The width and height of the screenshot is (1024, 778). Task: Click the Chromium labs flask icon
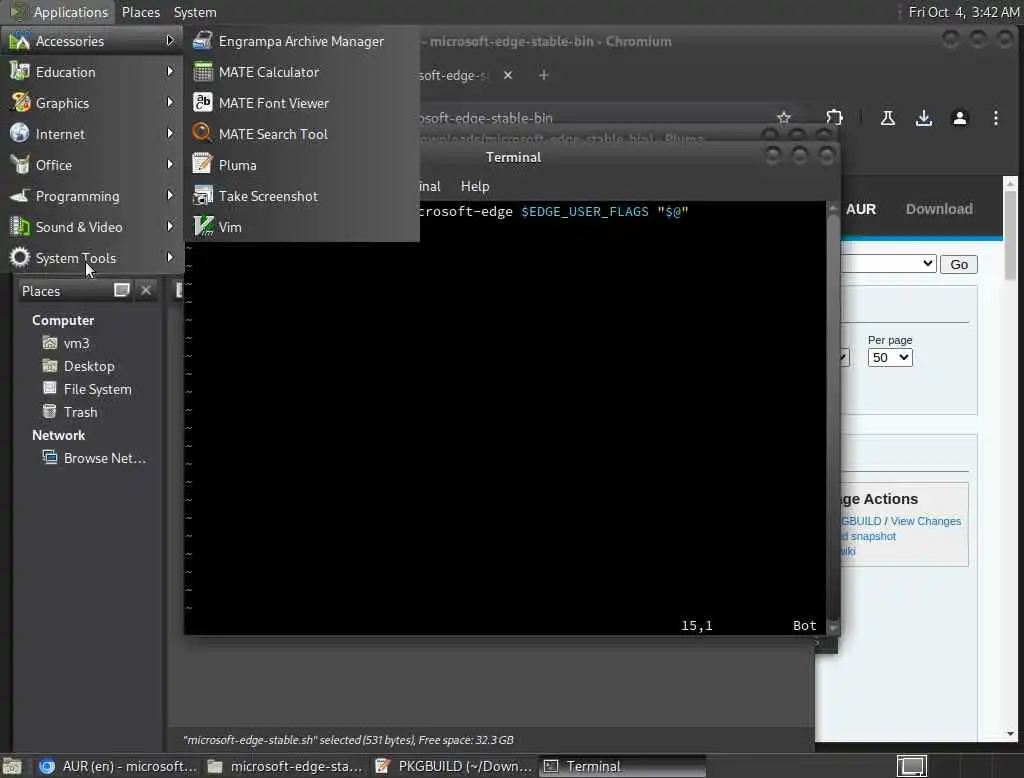click(888, 118)
